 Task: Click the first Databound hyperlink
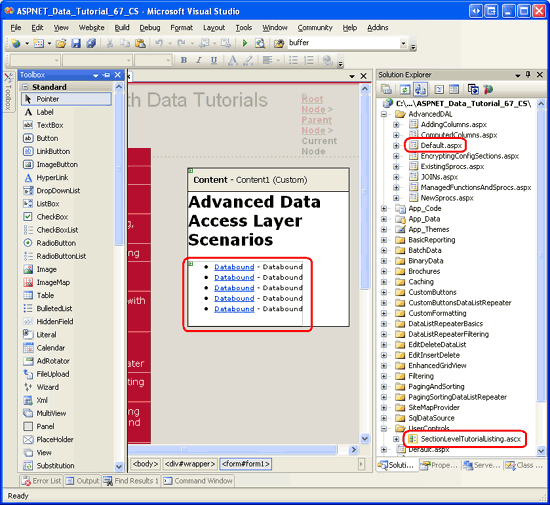[234, 267]
